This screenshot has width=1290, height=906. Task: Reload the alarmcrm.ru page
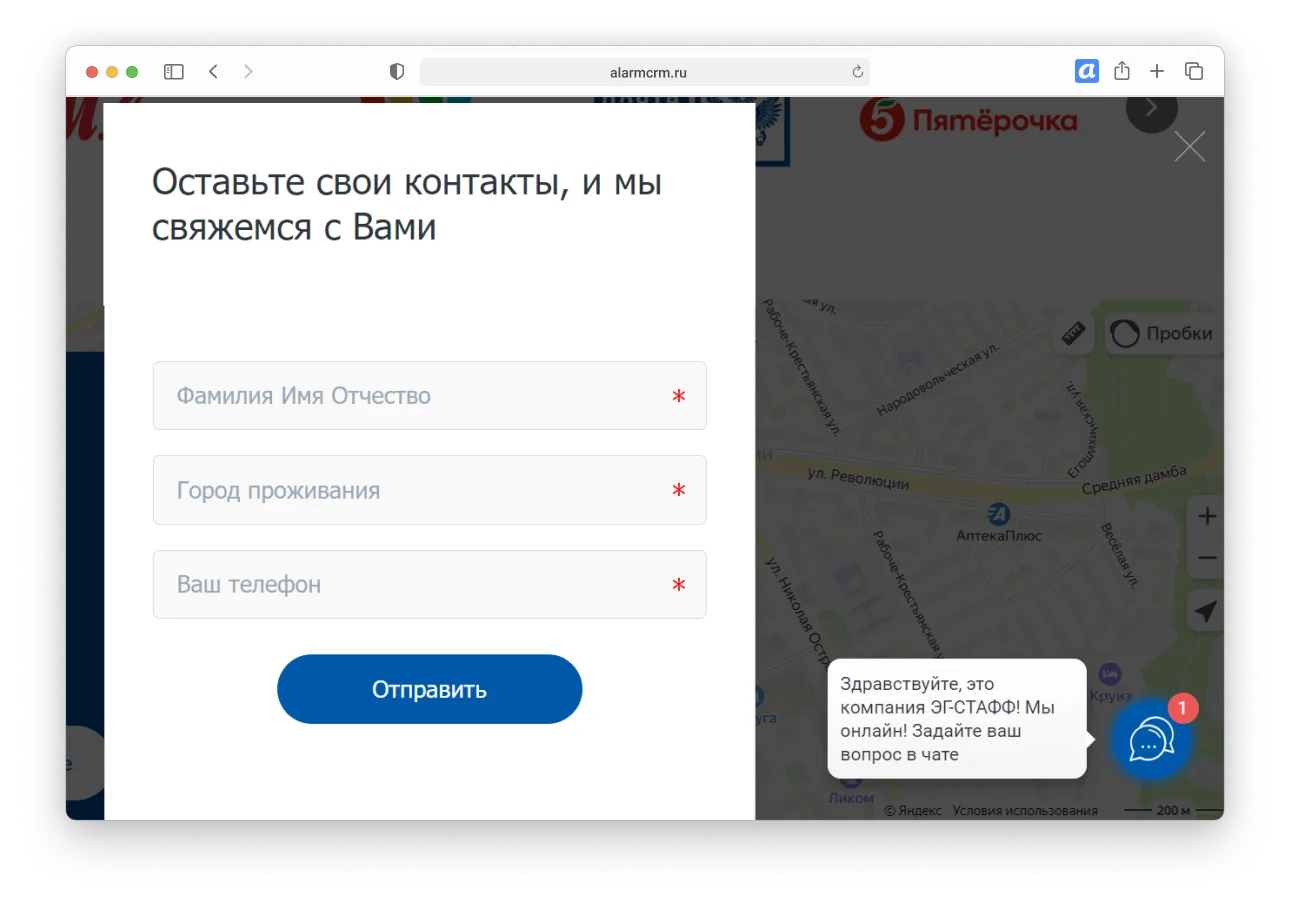[x=857, y=71]
